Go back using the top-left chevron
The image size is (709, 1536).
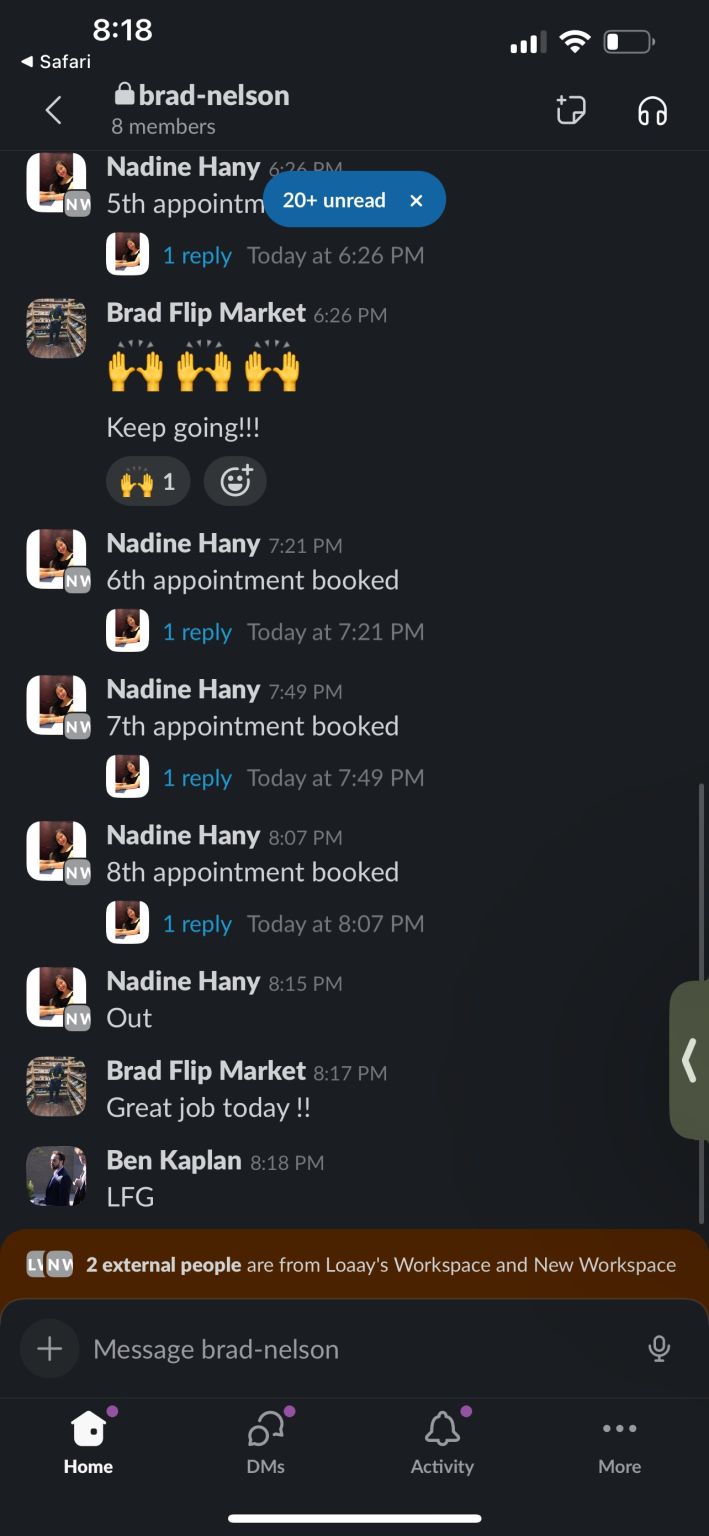point(54,110)
